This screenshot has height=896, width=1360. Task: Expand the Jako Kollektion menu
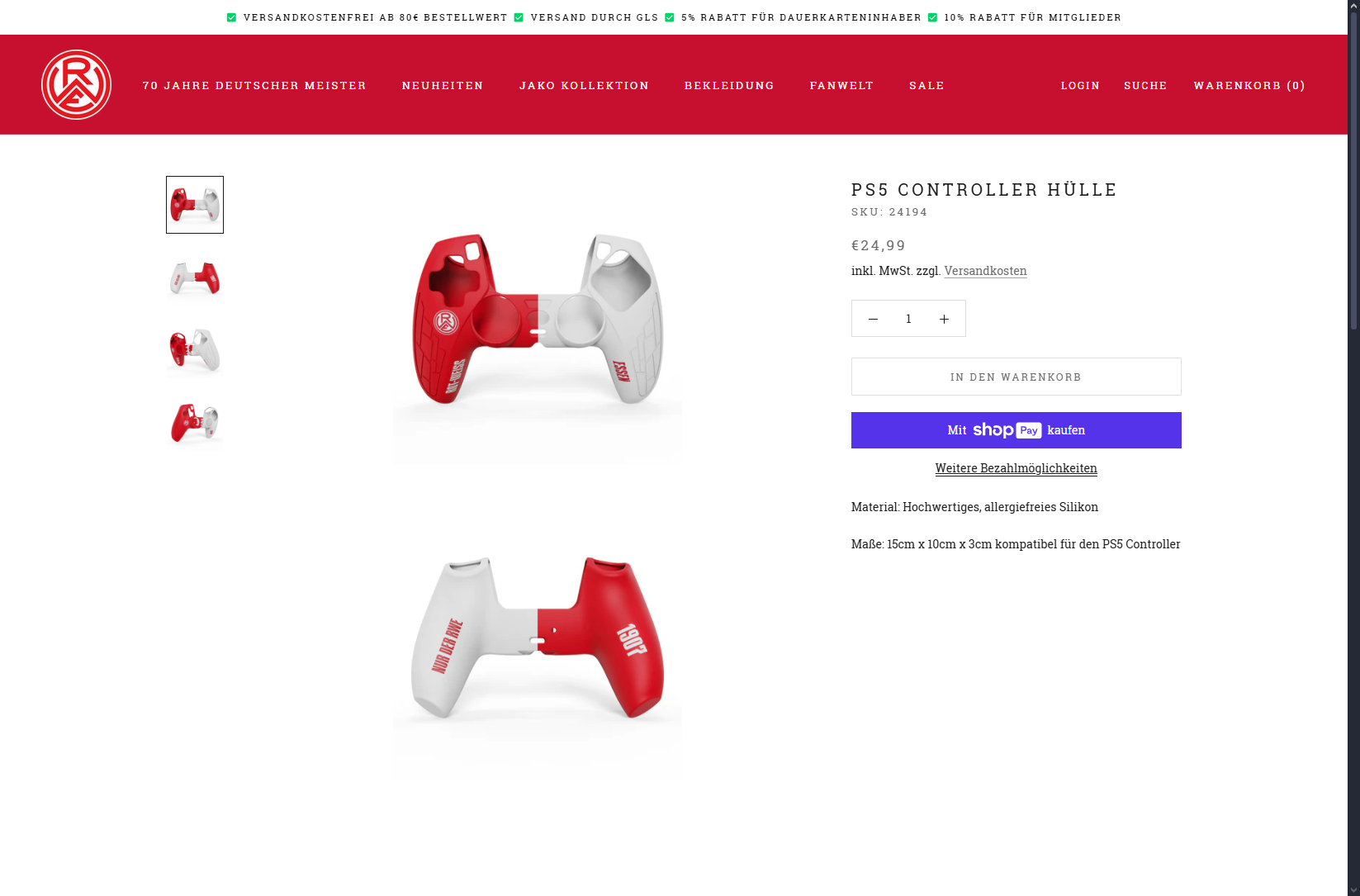tap(584, 85)
